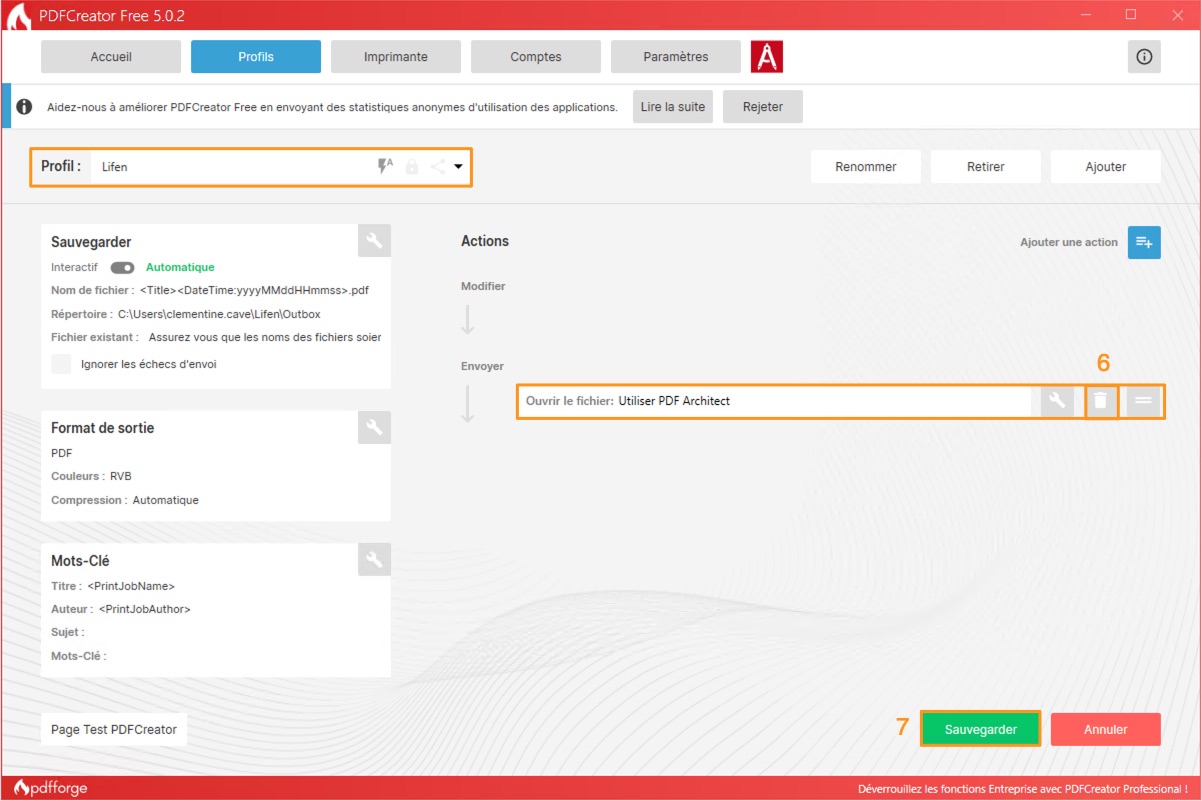Click the Mots-Clé : field label in keywords panel
1202x801 pixels.
pyautogui.click(x=79, y=656)
